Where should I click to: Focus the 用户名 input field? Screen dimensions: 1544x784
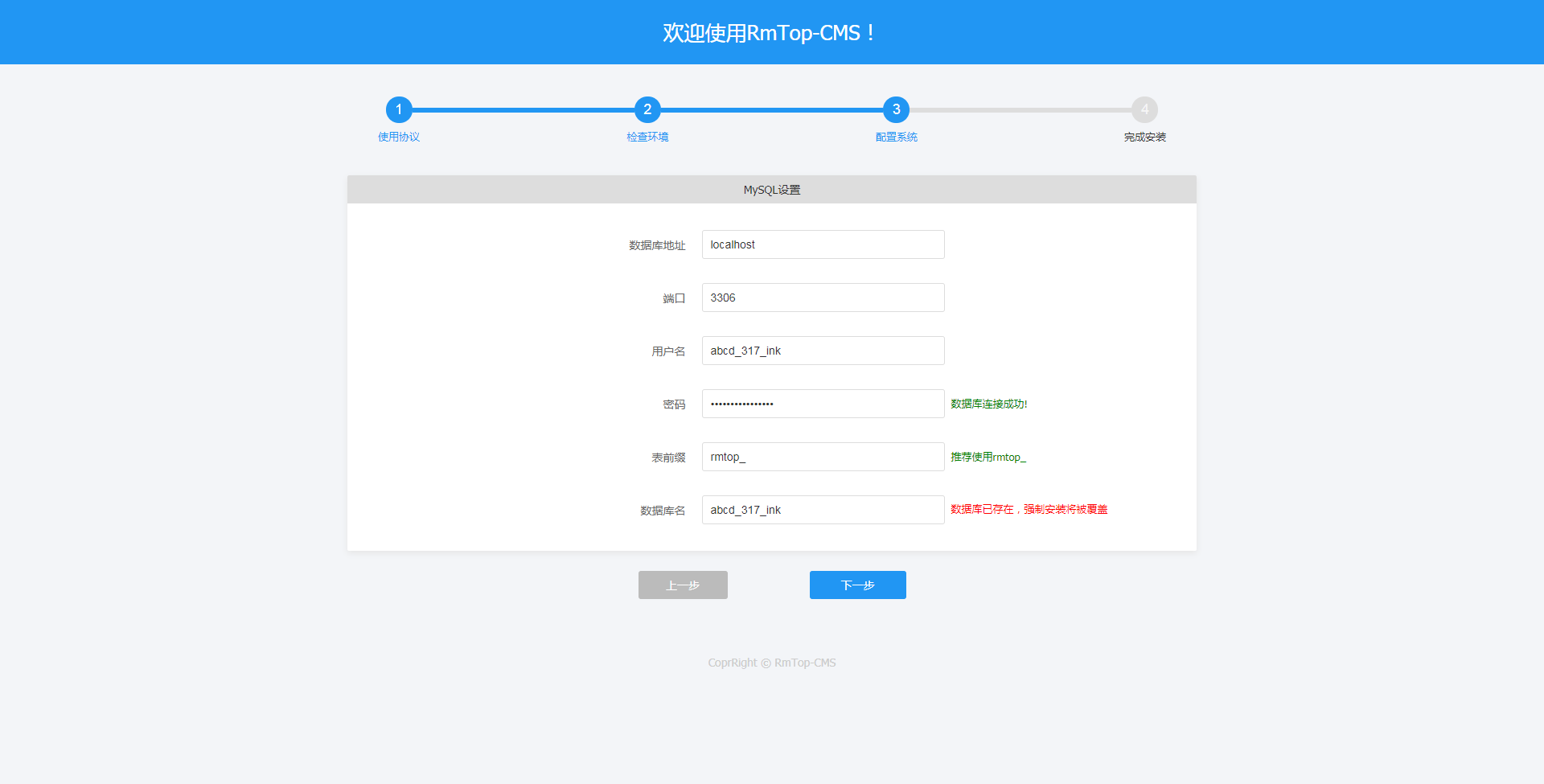pos(823,351)
